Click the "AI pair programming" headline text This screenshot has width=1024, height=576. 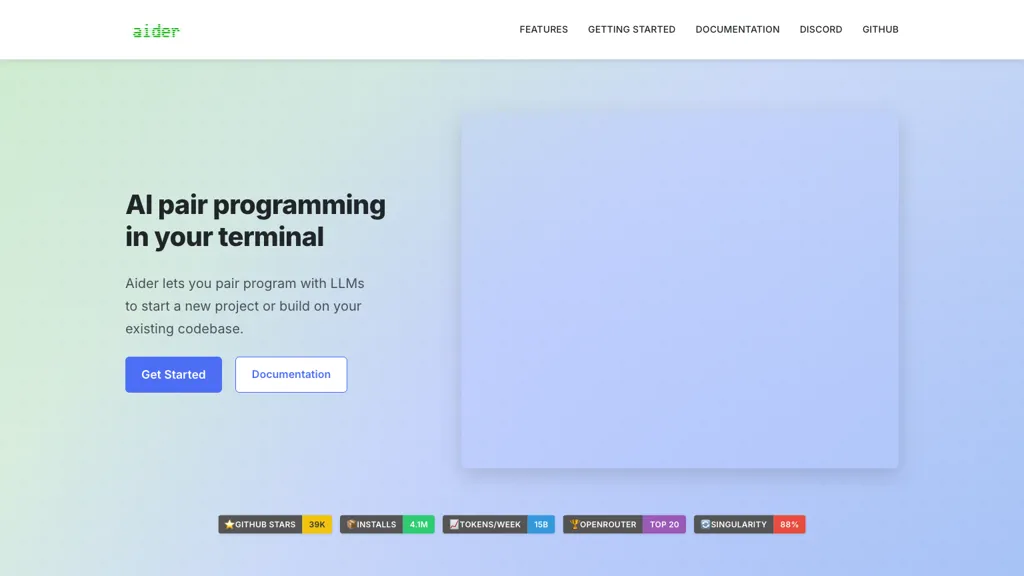click(x=255, y=205)
